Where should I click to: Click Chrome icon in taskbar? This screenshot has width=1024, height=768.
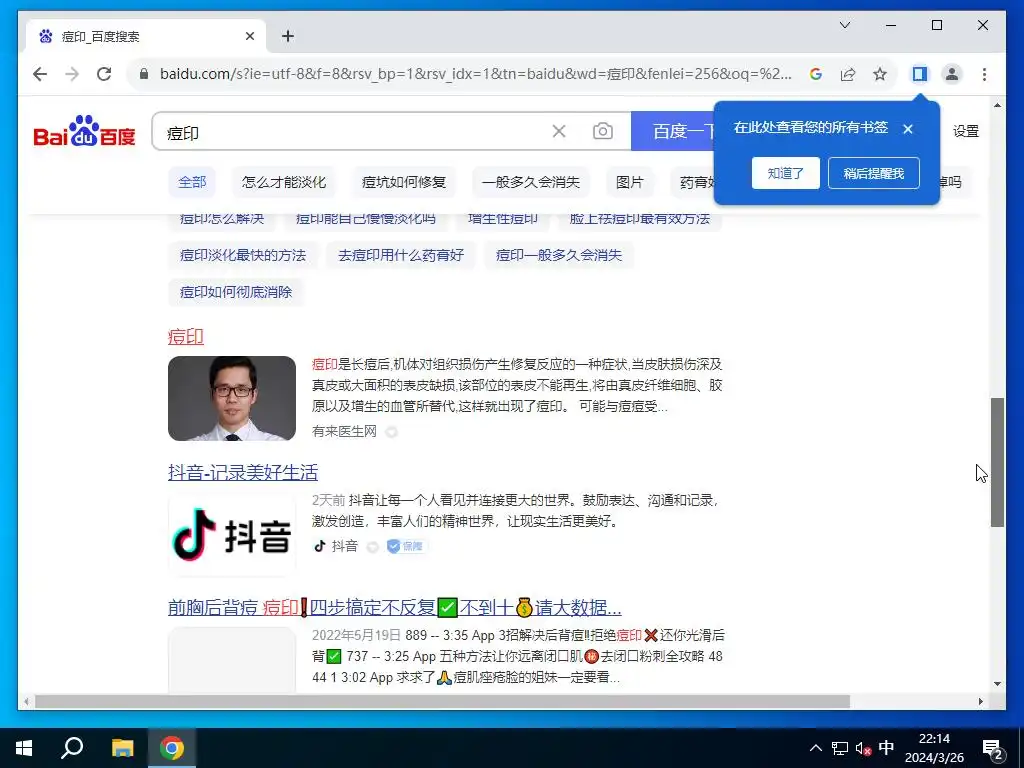pos(172,748)
